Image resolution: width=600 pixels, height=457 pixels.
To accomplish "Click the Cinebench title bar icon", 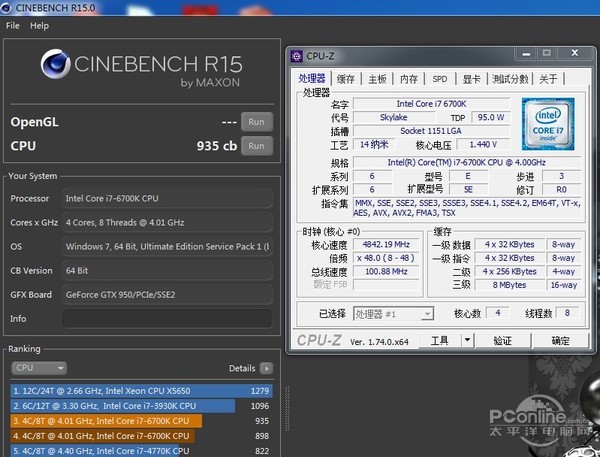I will [x=6, y=7].
